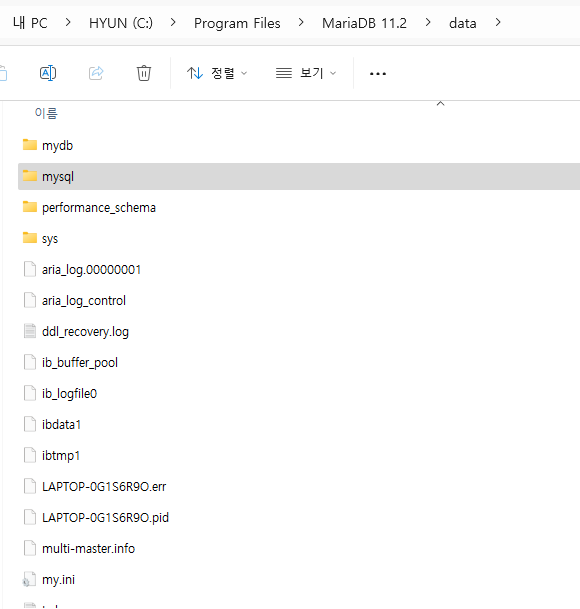This screenshot has width=580, height=609.
Task: Click the LAPTOP-0G1S6R9O.pid file icon
Action: coord(30,517)
